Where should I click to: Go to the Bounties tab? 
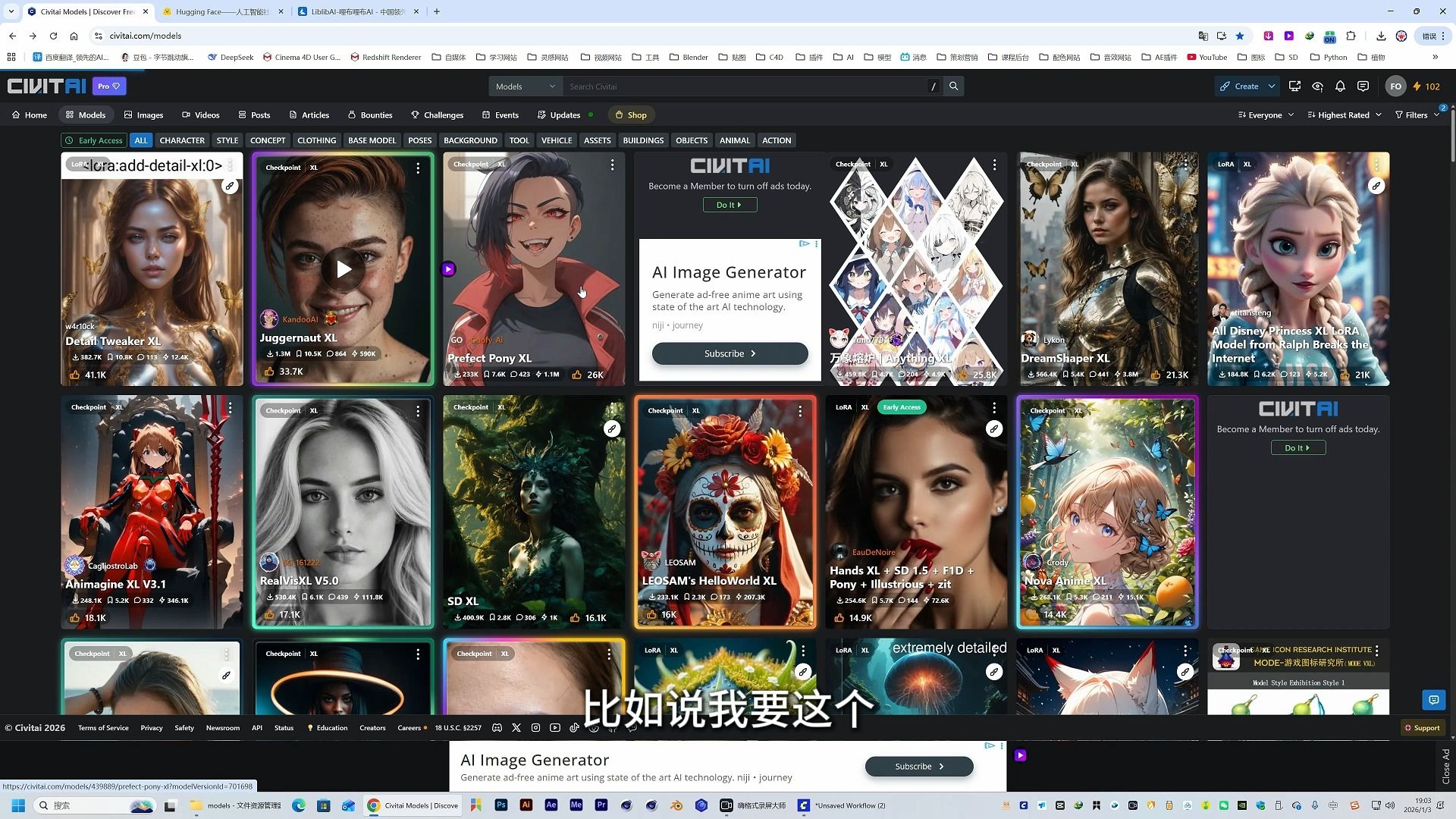[370, 115]
